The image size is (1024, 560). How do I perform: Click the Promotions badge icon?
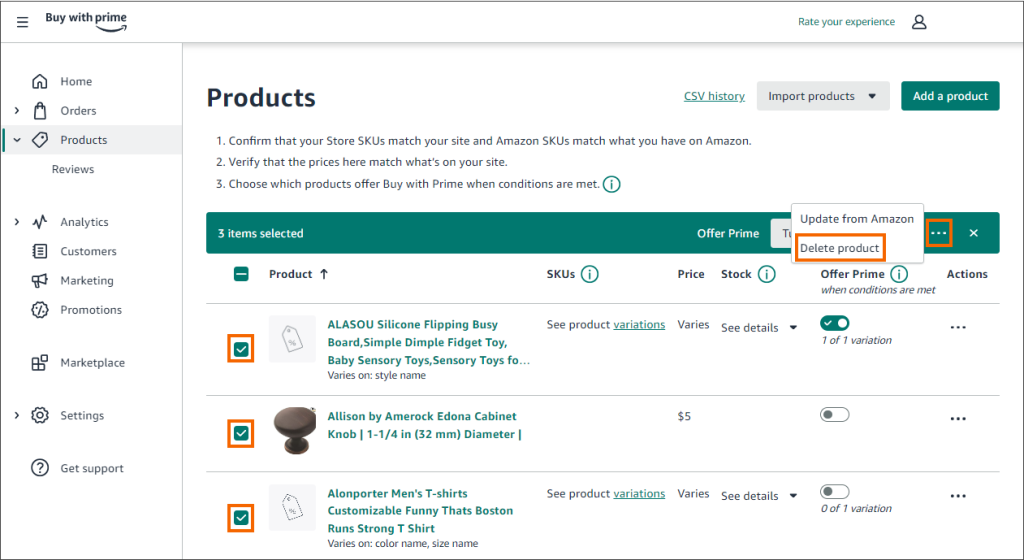pyautogui.click(x=40, y=310)
